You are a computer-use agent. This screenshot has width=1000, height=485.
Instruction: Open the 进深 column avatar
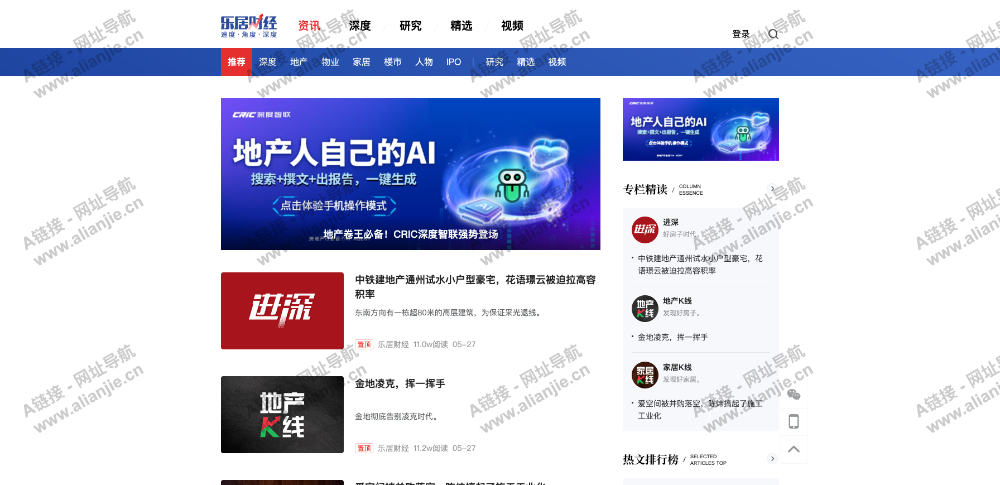click(x=645, y=230)
